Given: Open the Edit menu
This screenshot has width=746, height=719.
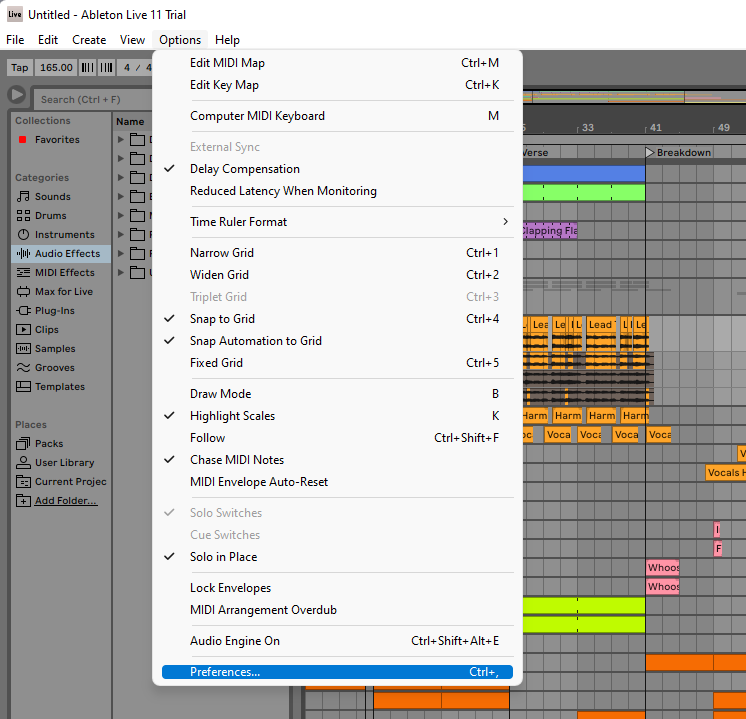Looking at the screenshot, I should pyautogui.click(x=48, y=40).
